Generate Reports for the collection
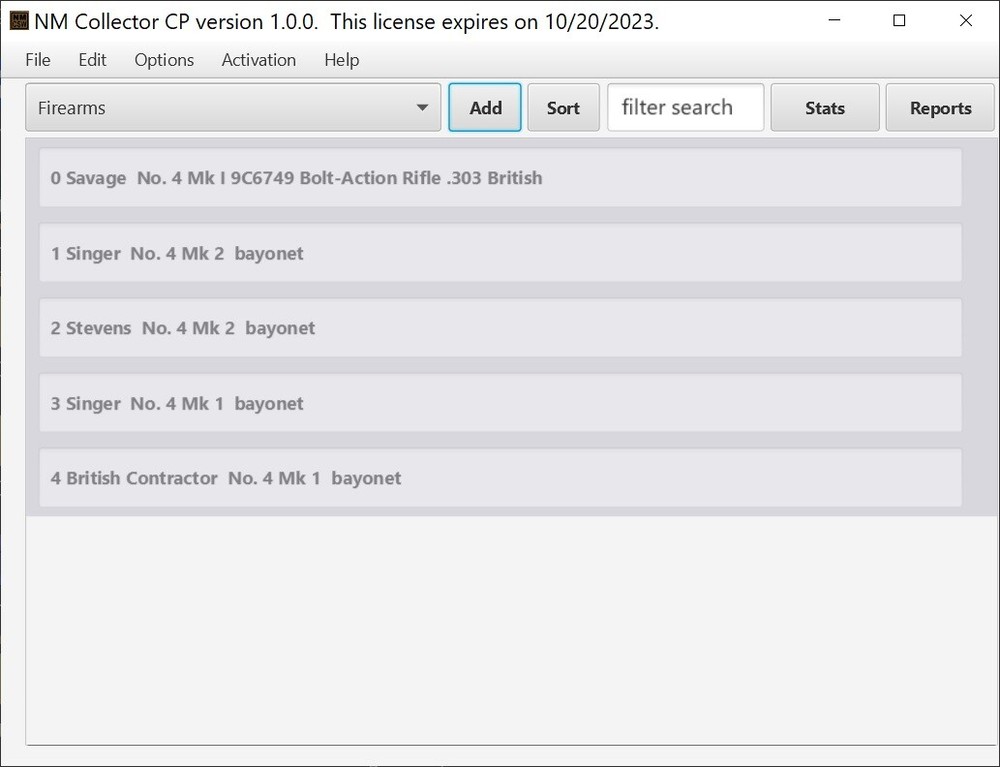 pyautogui.click(x=939, y=107)
